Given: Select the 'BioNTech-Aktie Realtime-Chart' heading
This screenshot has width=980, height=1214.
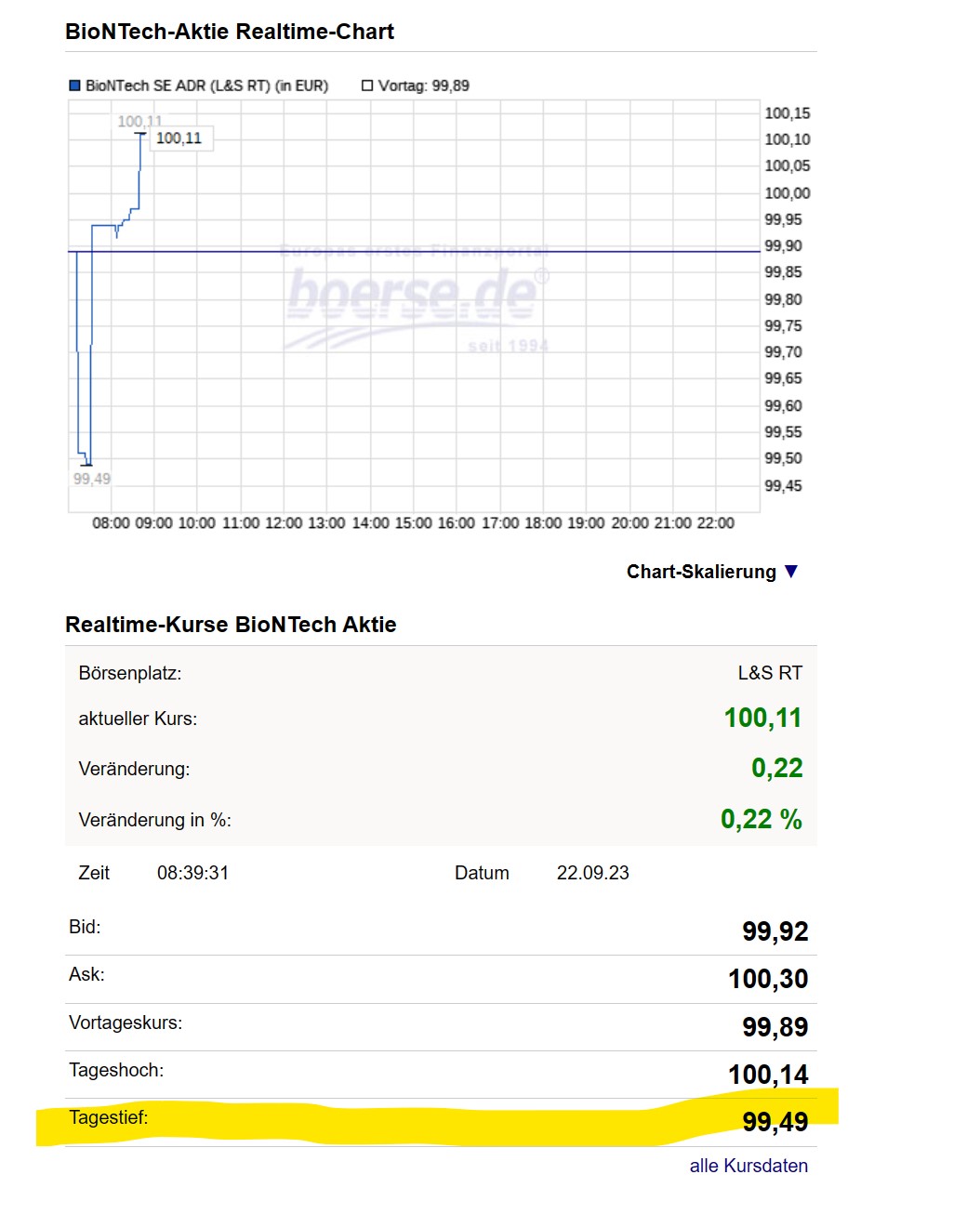Looking at the screenshot, I should tap(230, 32).
